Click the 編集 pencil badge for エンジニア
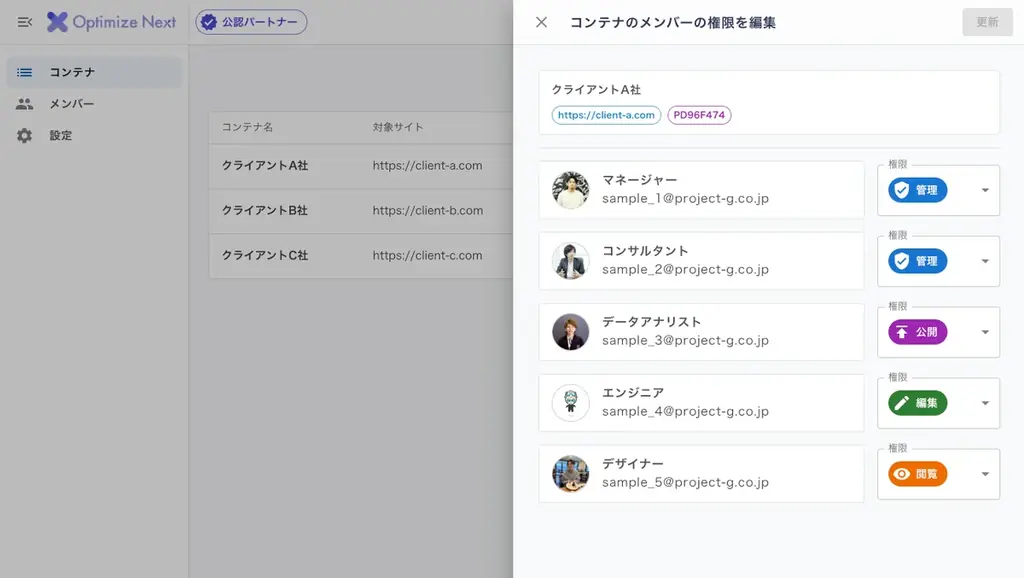The height and width of the screenshot is (578, 1024). coord(917,402)
